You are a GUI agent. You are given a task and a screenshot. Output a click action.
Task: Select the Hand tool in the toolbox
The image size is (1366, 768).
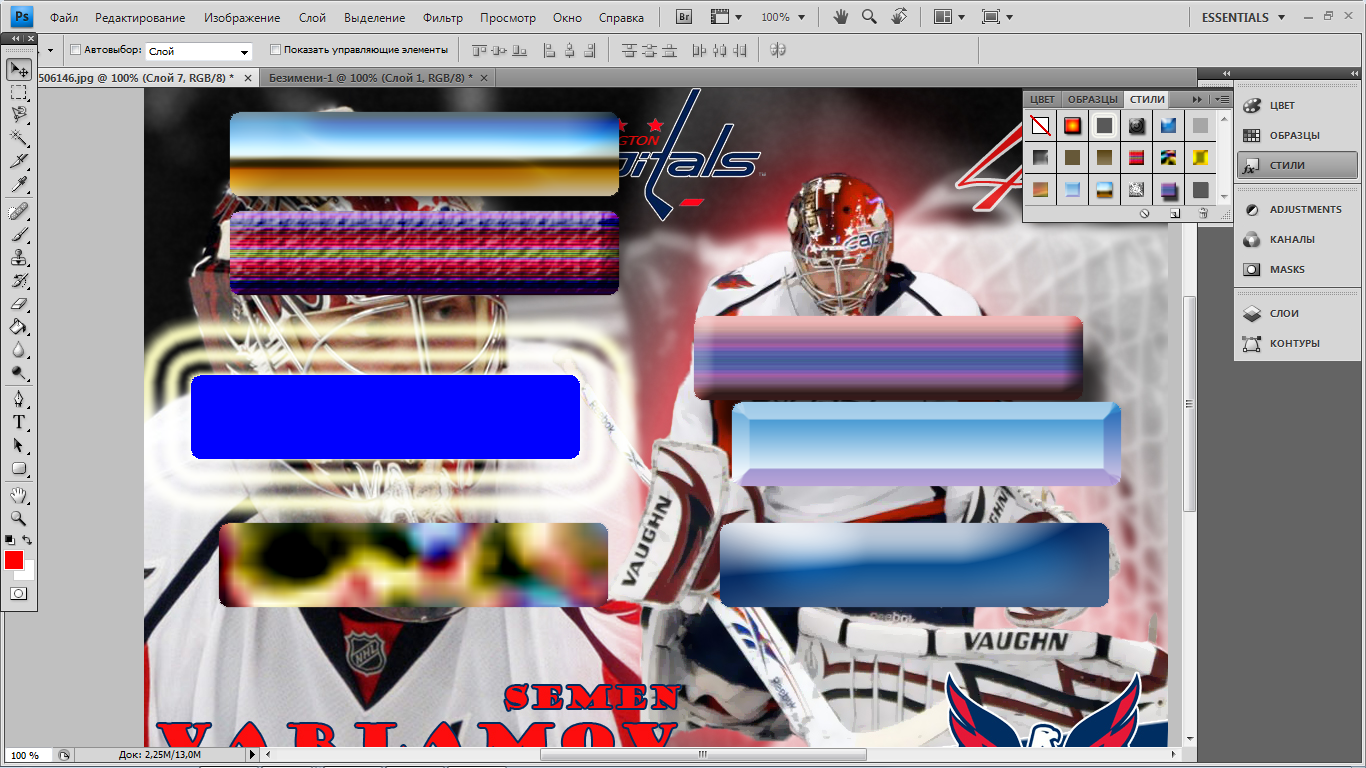tap(19, 495)
